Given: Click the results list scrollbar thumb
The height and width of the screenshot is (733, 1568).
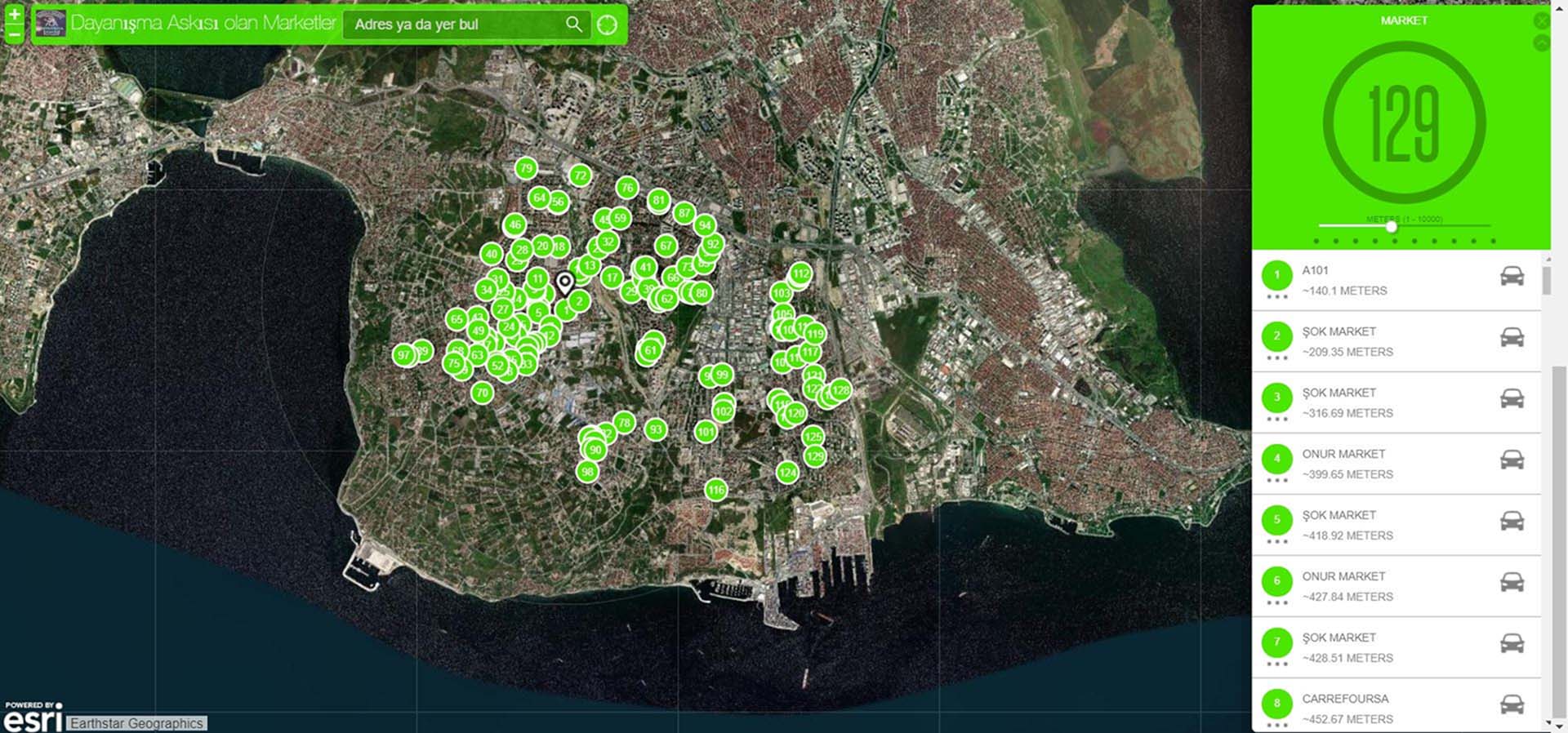Looking at the screenshot, I should pos(1546,279).
